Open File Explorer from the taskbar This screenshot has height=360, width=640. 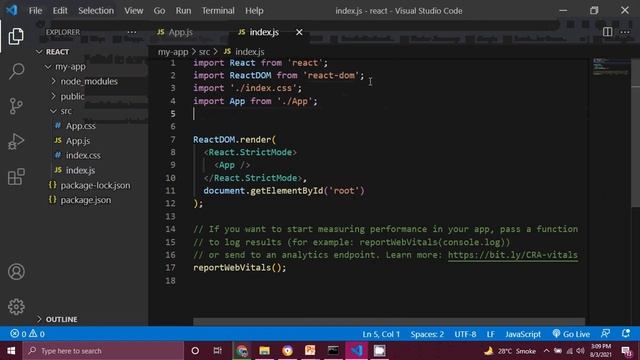(x=264, y=351)
